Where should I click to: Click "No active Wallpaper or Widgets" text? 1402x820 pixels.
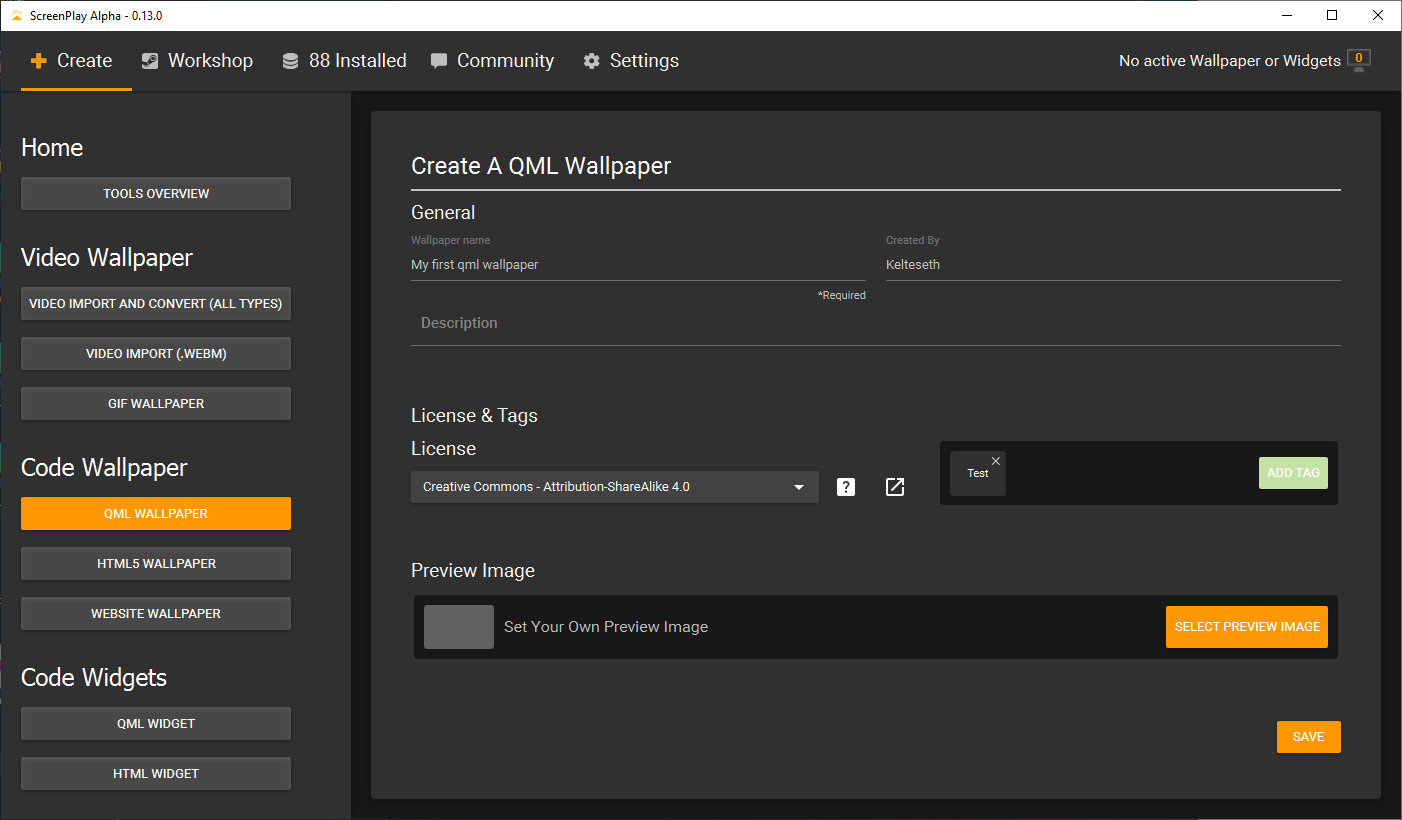tap(1230, 61)
